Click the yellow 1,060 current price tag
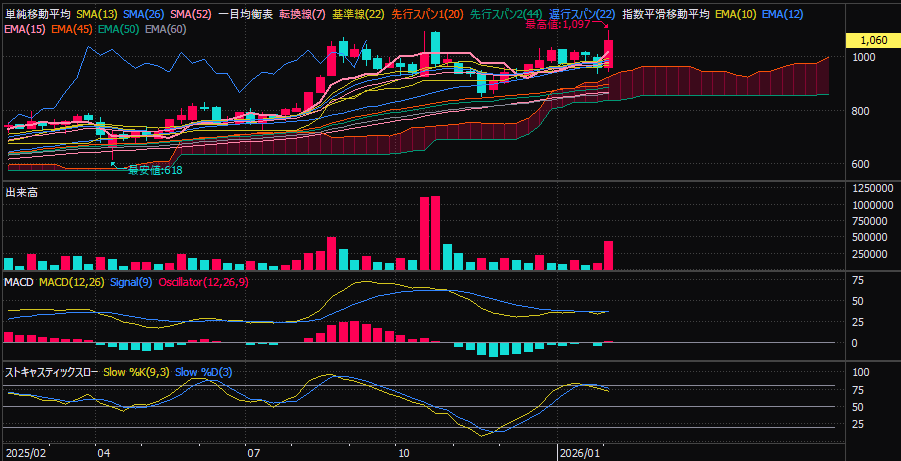 point(872,40)
